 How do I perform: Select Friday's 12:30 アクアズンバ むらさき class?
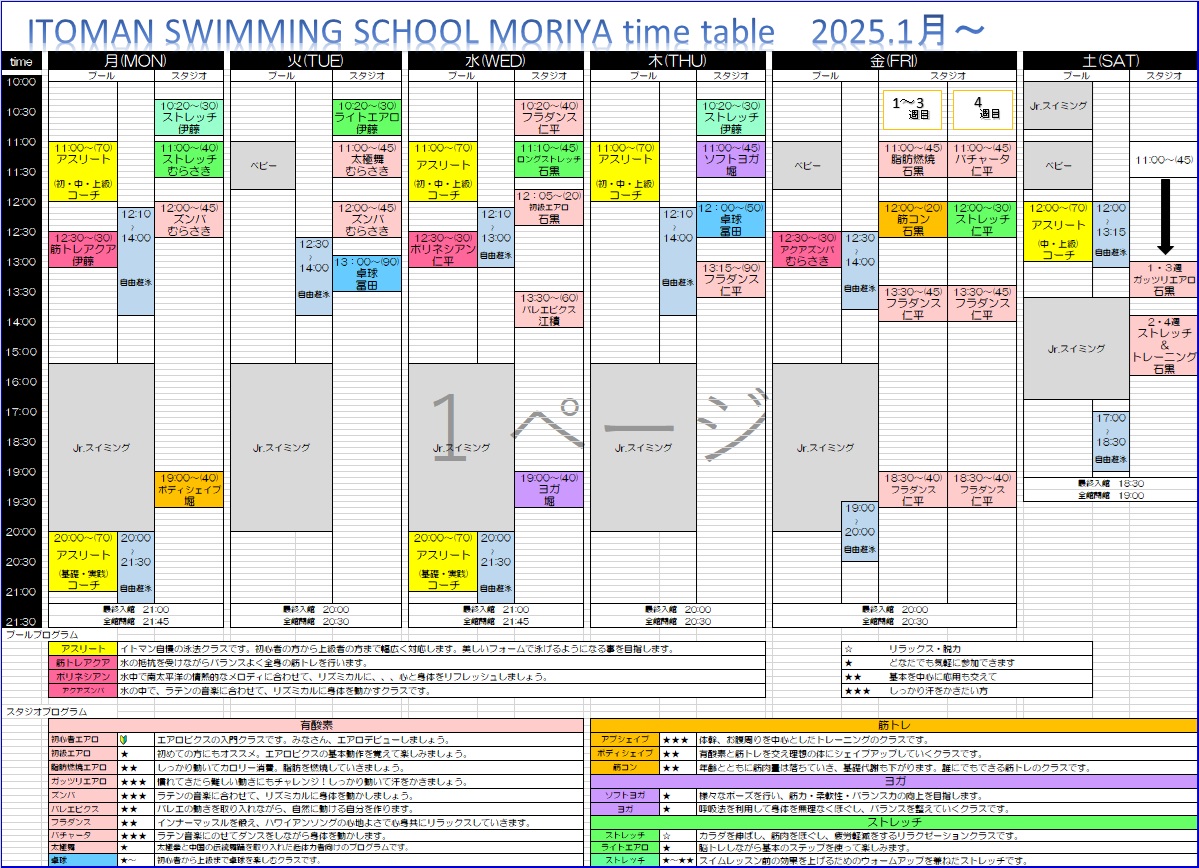coord(807,249)
